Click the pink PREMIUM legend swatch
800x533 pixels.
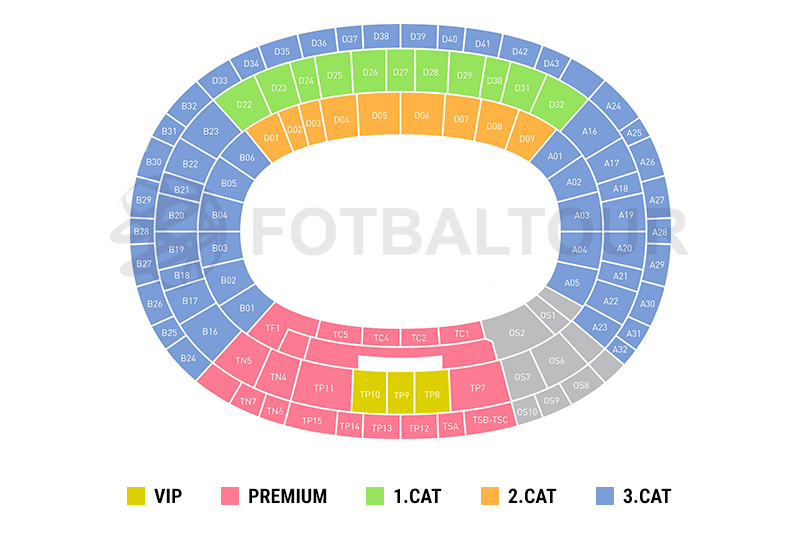tap(230, 495)
